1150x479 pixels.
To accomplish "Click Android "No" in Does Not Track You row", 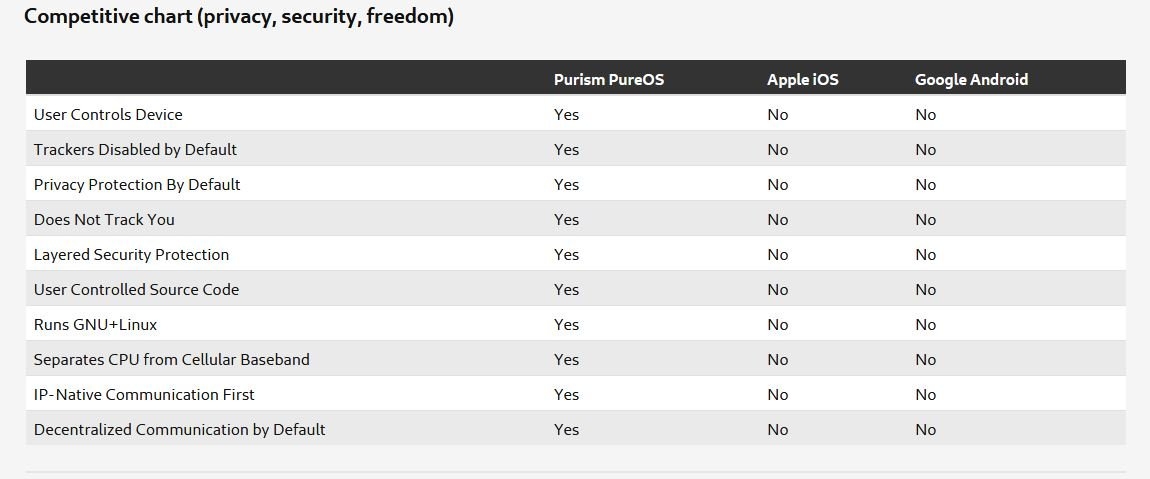I will (x=925, y=220).
